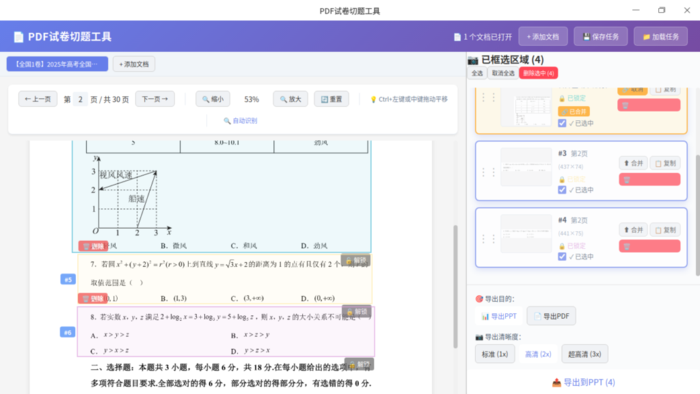The width and height of the screenshot is (700, 394).
Task: Toggle the 已锁定 lock on region #4
Action: tap(572, 246)
